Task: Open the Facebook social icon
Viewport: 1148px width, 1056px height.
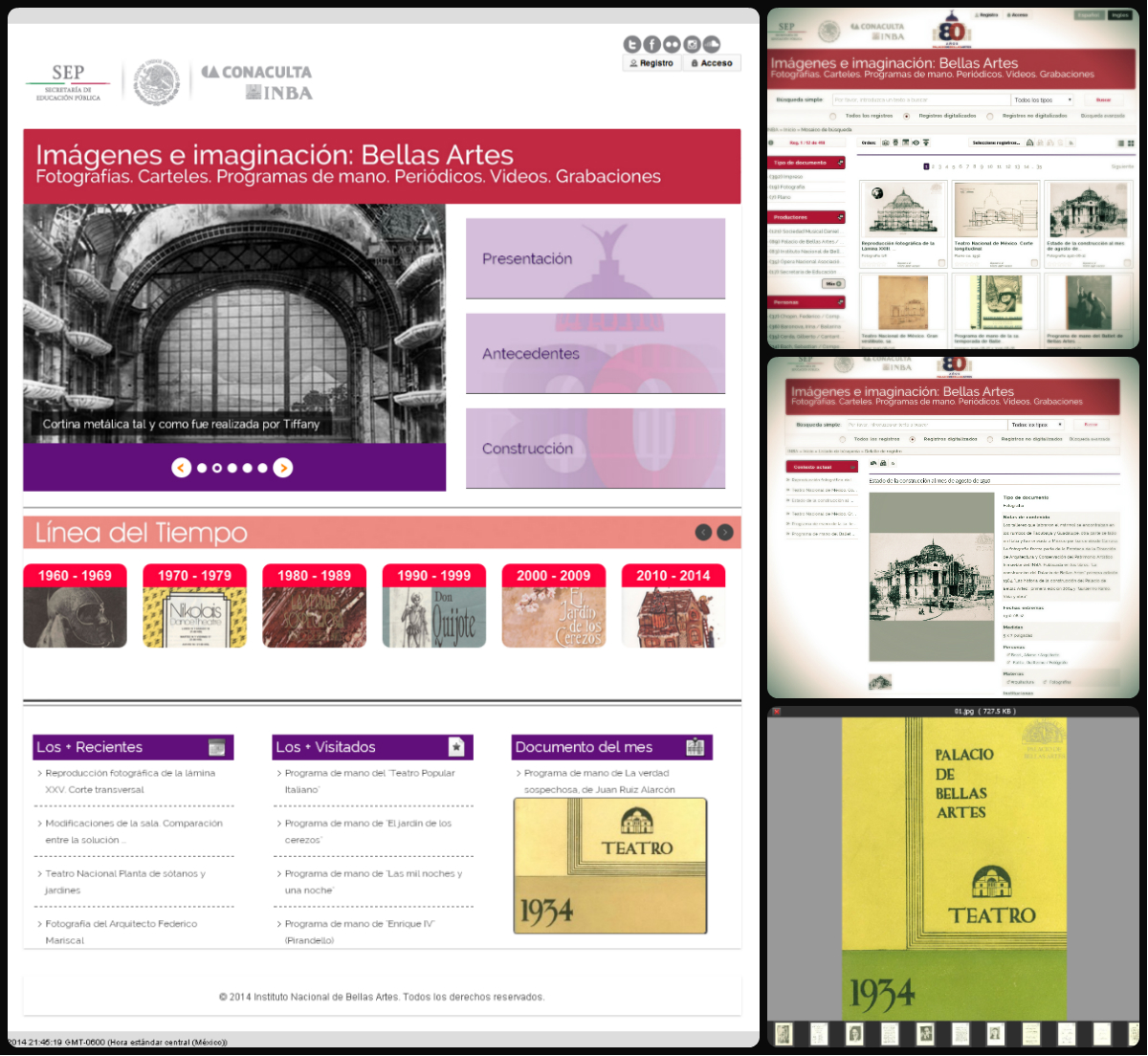Action: [651, 44]
